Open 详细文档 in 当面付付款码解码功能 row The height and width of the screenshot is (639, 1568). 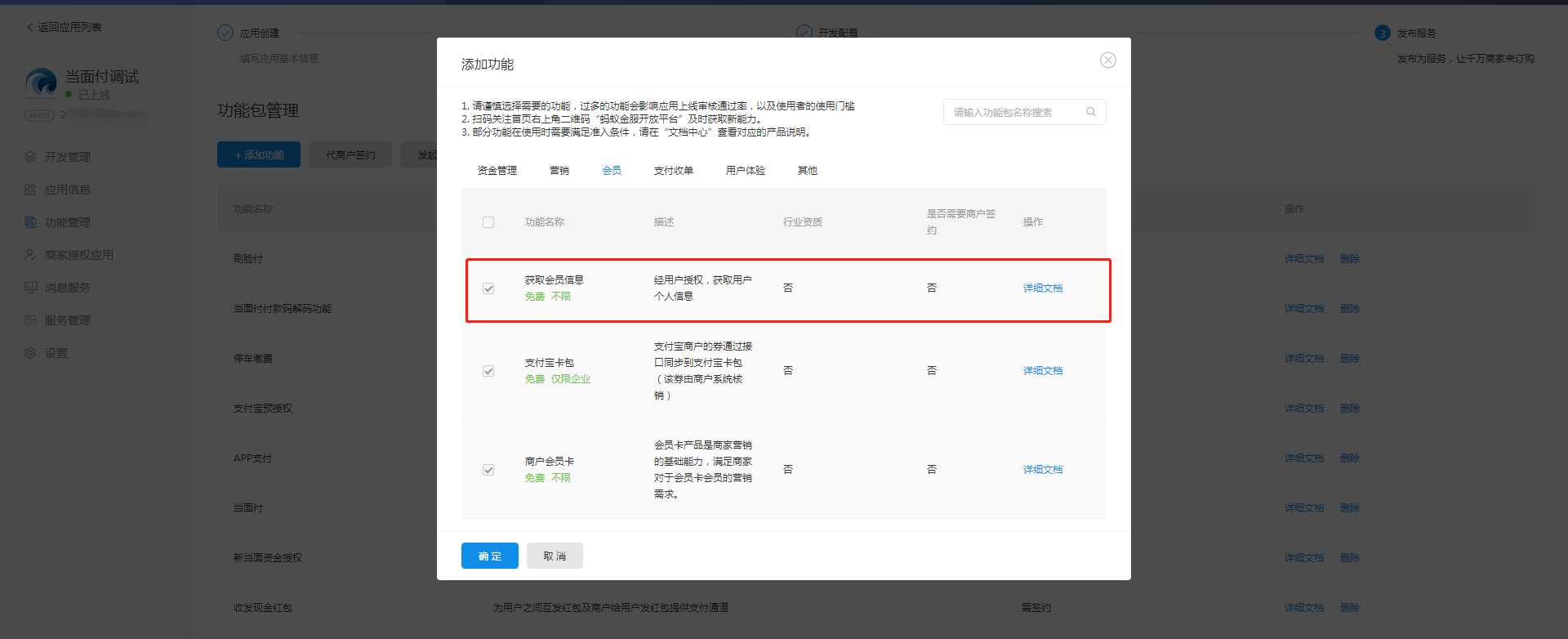tap(1304, 309)
